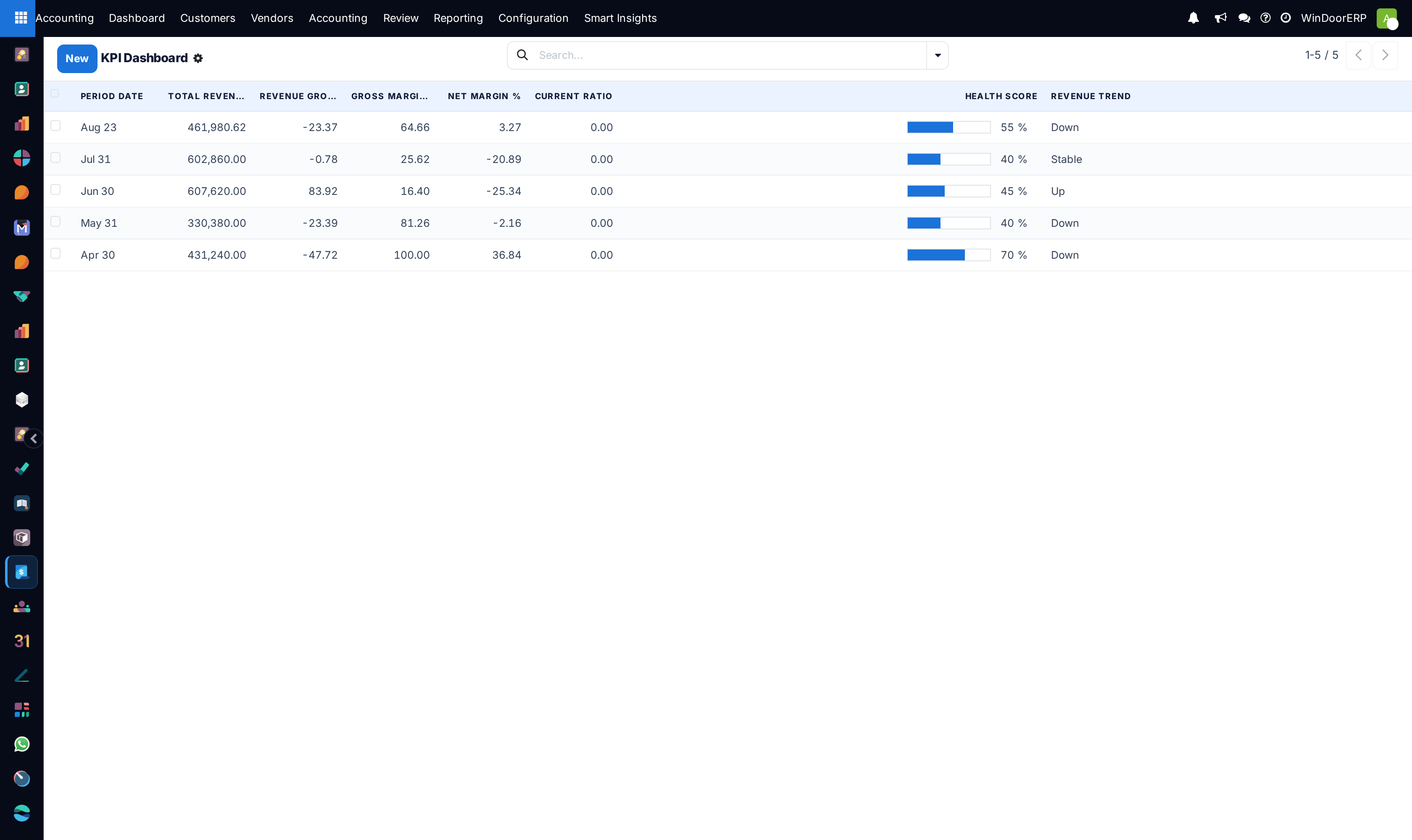Viewport: 1412px width, 840px height.
Task: Open the open-book knowledge app in sidebar
Action: (x=21, y=503)
